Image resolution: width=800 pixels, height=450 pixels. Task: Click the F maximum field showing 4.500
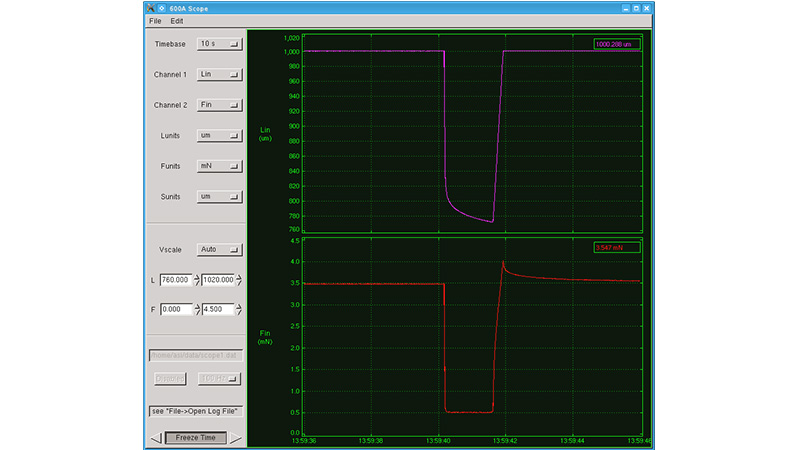coord(218,309)
